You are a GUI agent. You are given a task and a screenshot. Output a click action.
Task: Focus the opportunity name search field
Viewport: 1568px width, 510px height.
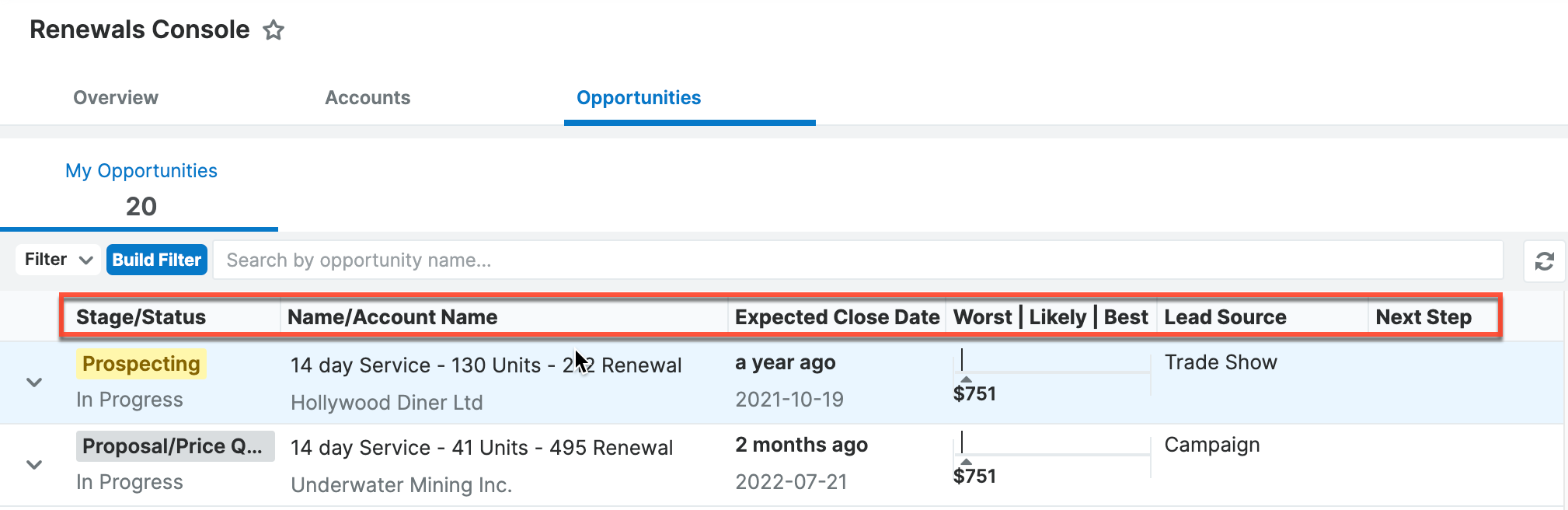(858, 260)
